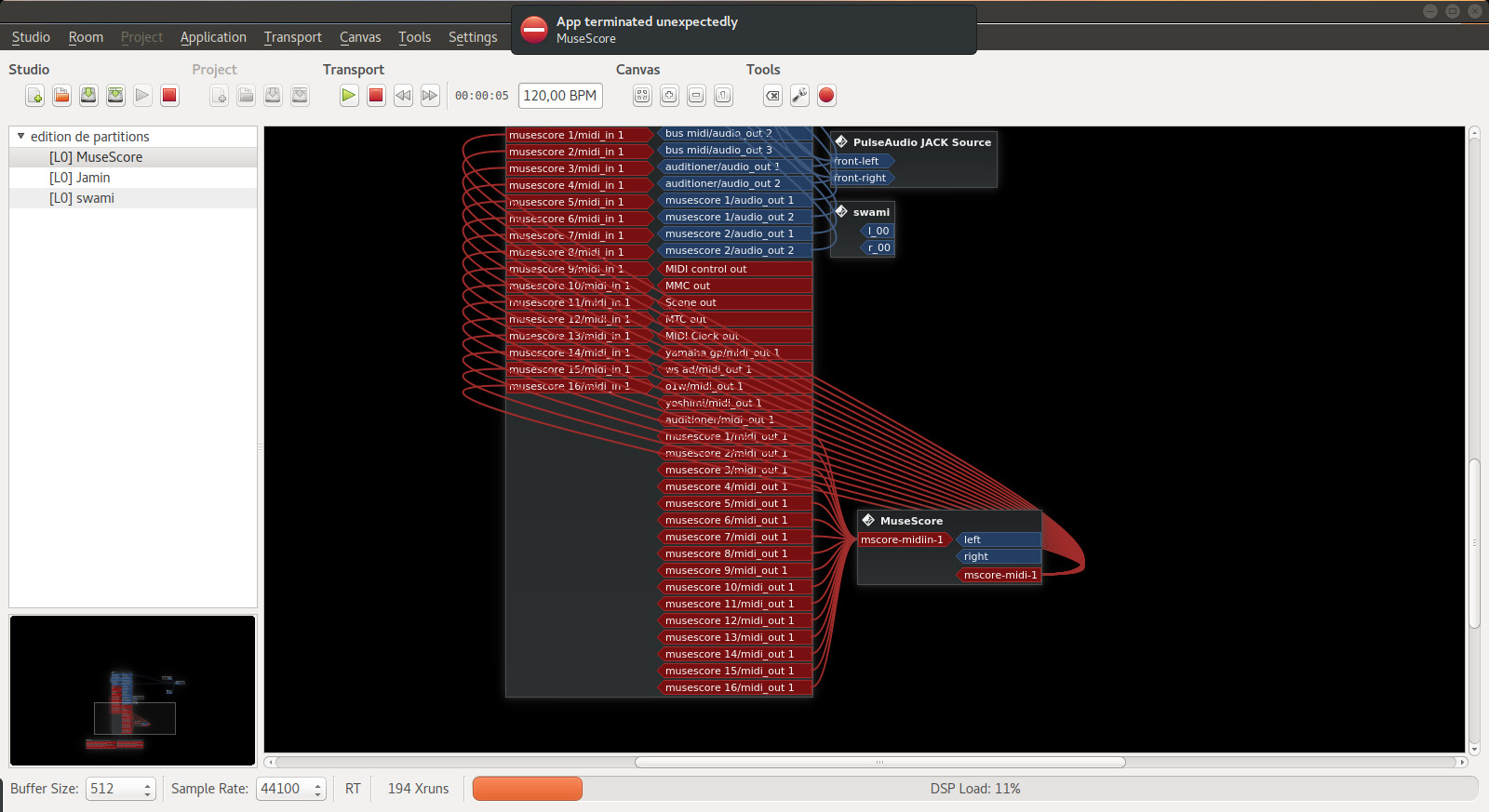
Task: Click the DSP Load progress bar
Action: pyautogui.click(x=975, y=789)
